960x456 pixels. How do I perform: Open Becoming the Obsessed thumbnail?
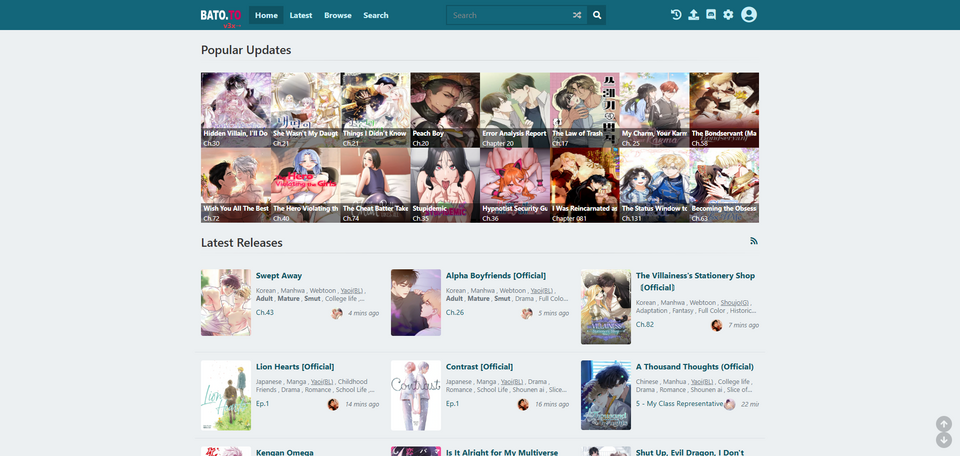(x=724, y=185)
